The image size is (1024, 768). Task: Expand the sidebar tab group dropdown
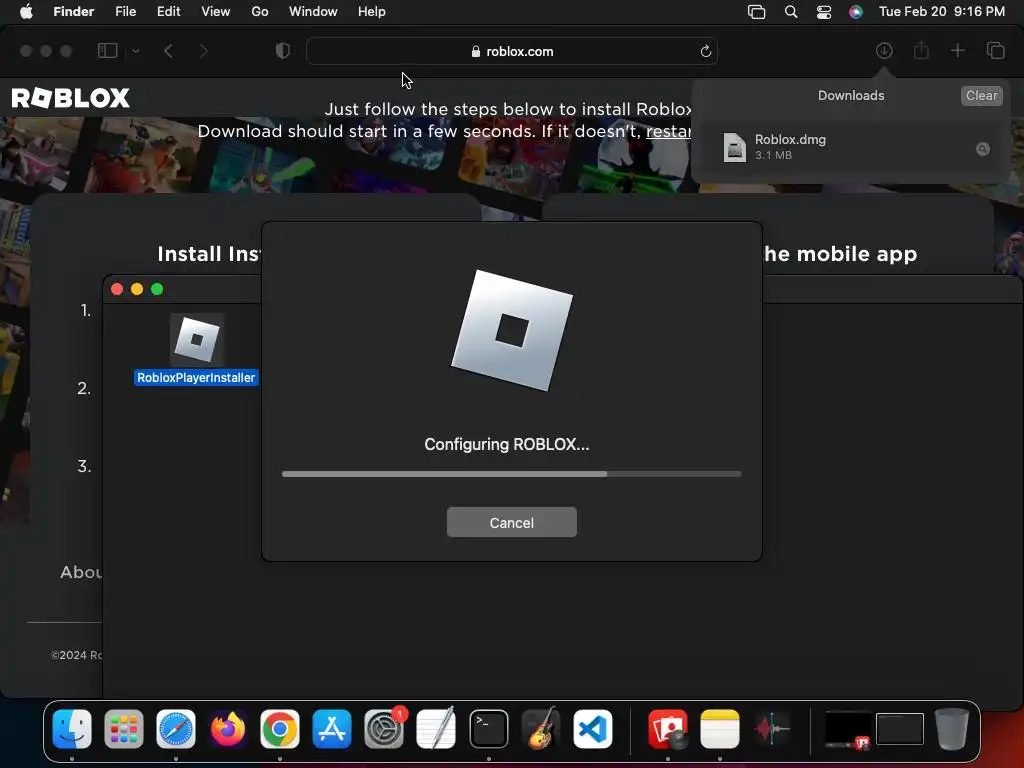click(x=136, y=51)
